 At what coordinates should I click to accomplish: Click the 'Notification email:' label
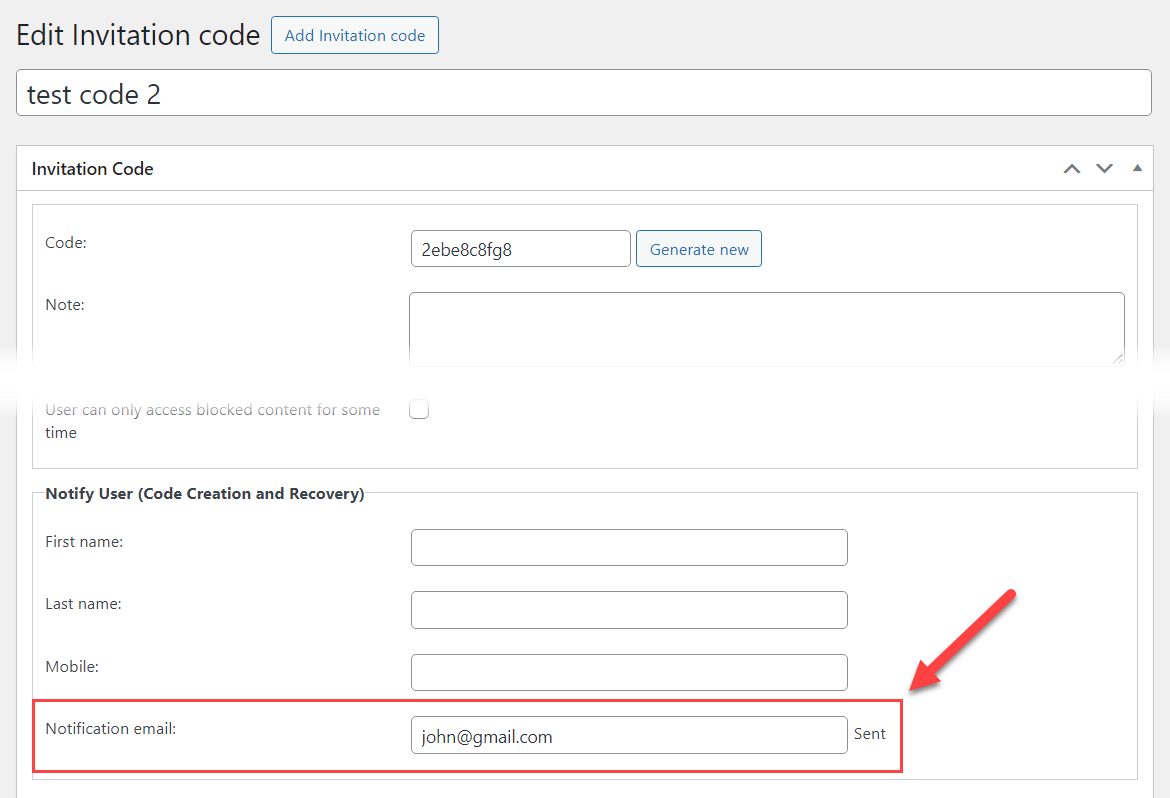(110, 729)
